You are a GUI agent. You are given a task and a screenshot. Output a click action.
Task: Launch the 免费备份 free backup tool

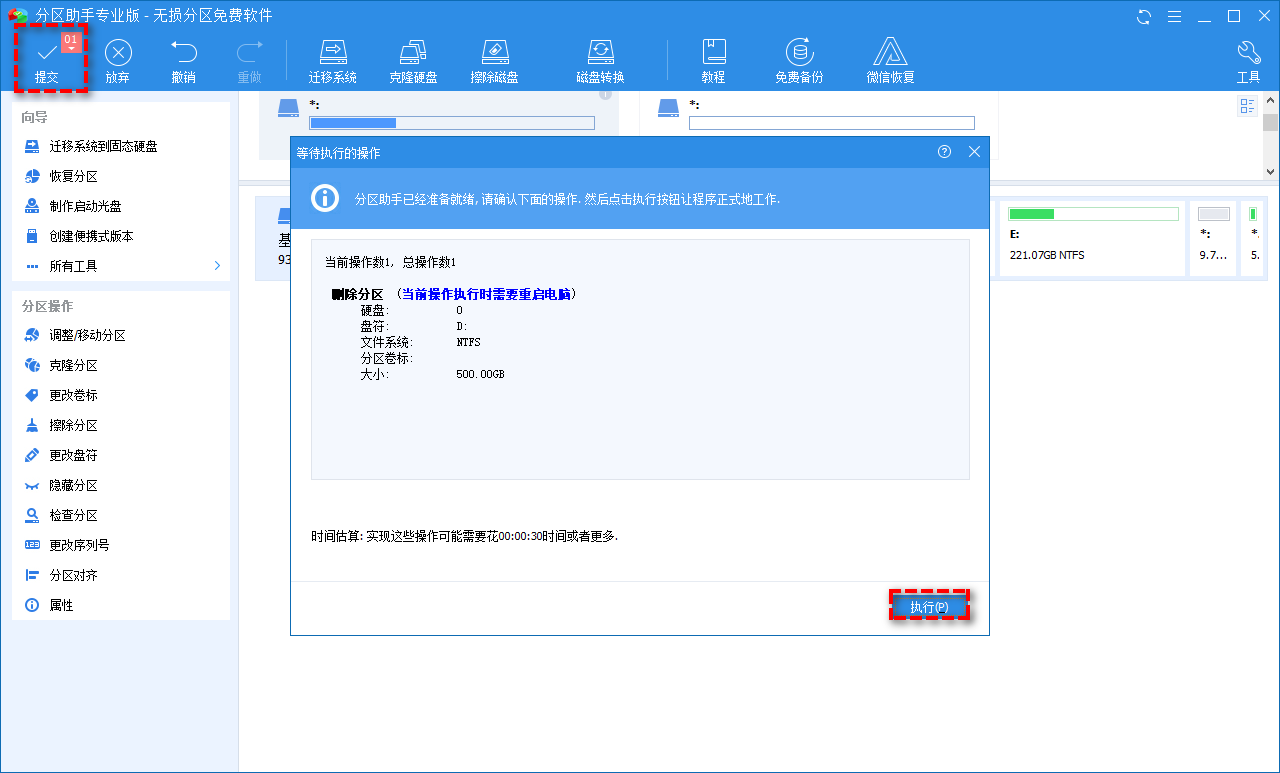click(x=799, y=60)
